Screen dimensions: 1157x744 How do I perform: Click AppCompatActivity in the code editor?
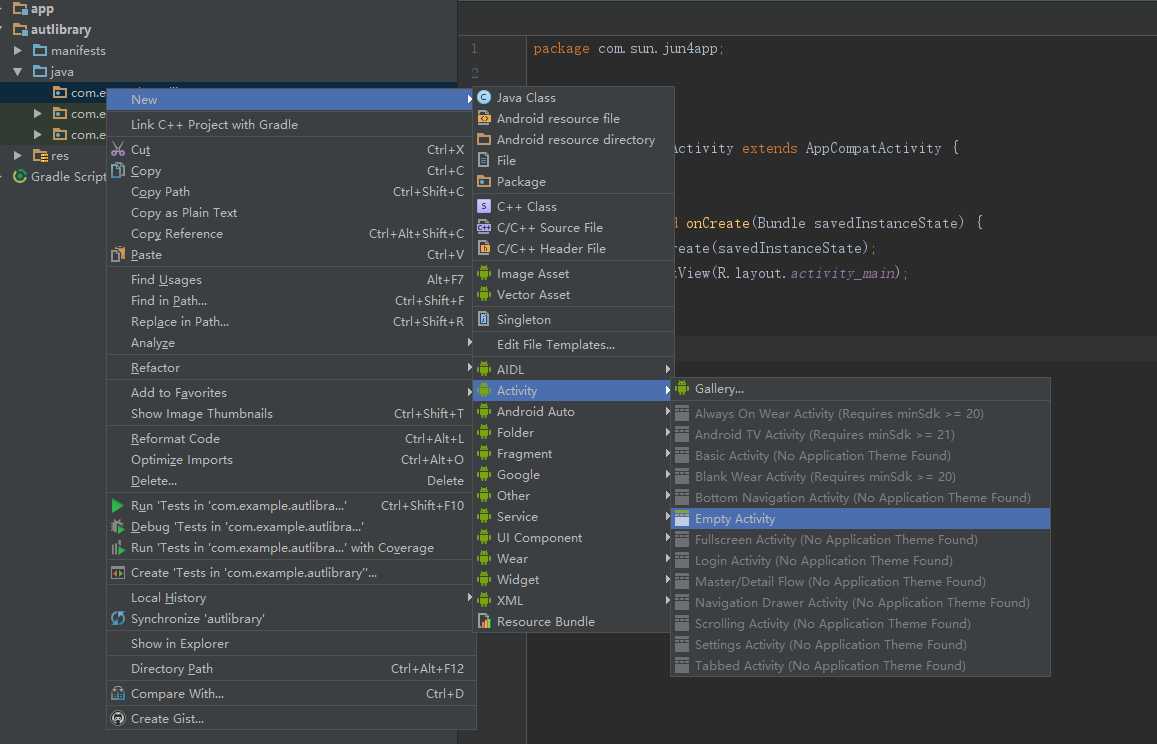click(873, 148)
